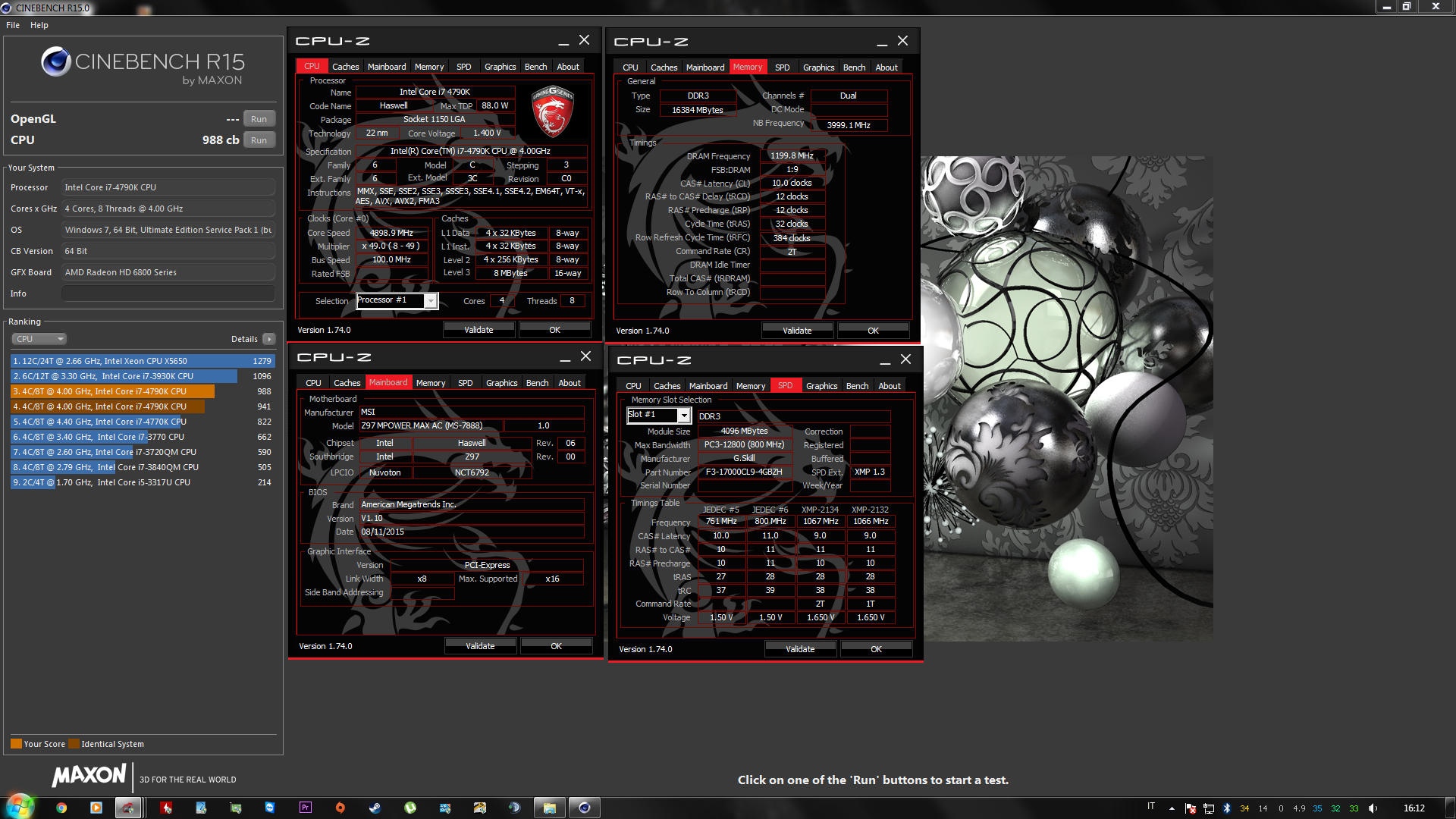The width and height of the screenshot is (1456, 819).
Task: Select highlighted ranking row scoring 988
Action: pyautogui.click(x=142, y=391)
